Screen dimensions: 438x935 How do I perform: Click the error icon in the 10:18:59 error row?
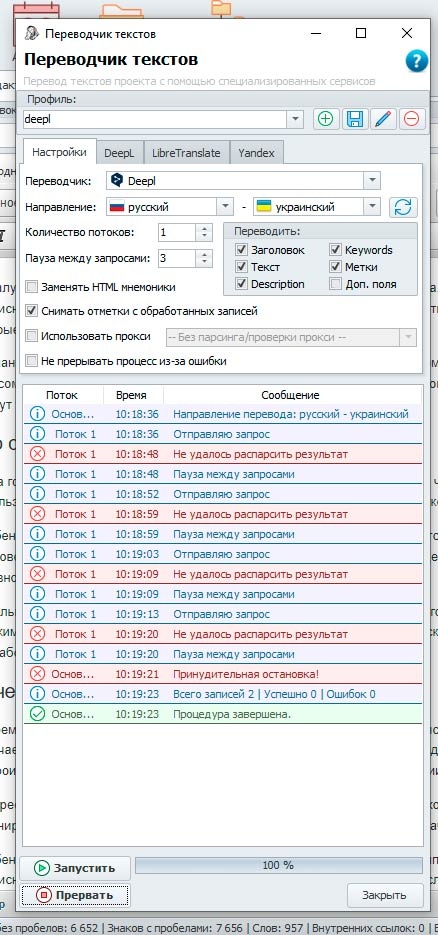37,514
